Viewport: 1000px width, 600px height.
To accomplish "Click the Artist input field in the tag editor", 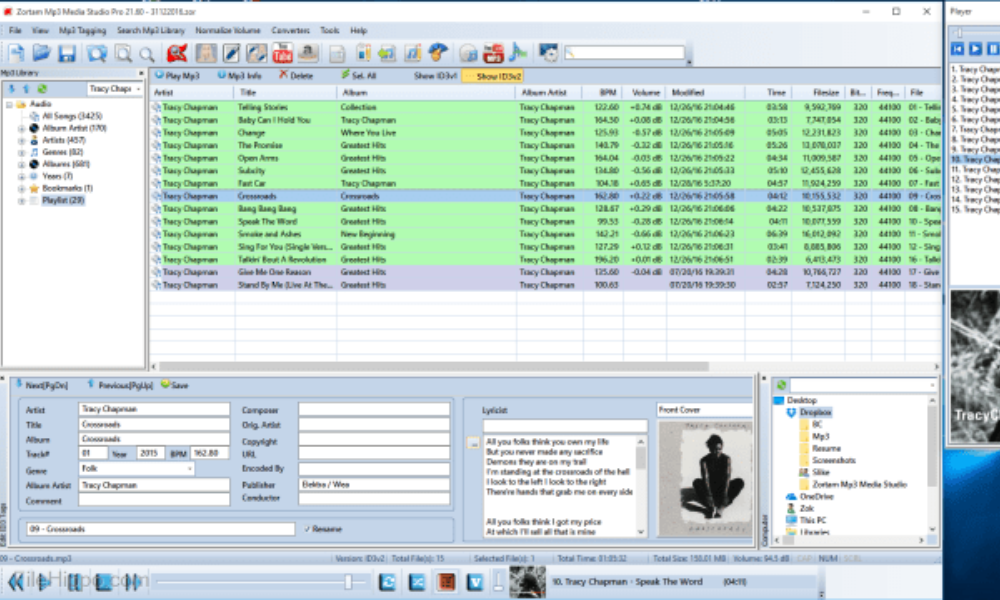I will pos(154,409).
